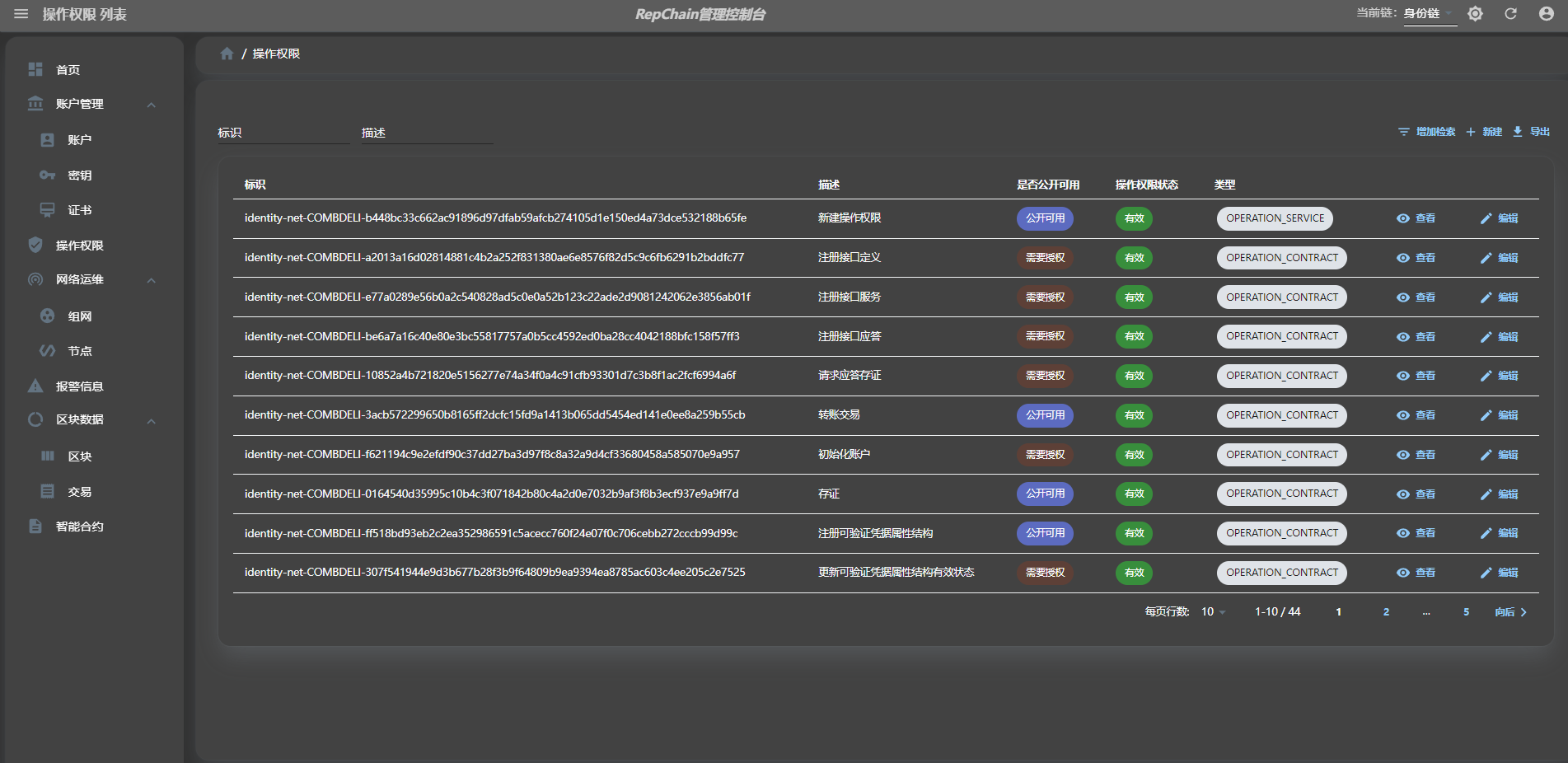Click the pagination ellipsis button
Viewport: 1568px width, 763px height.
point(1425,611)
